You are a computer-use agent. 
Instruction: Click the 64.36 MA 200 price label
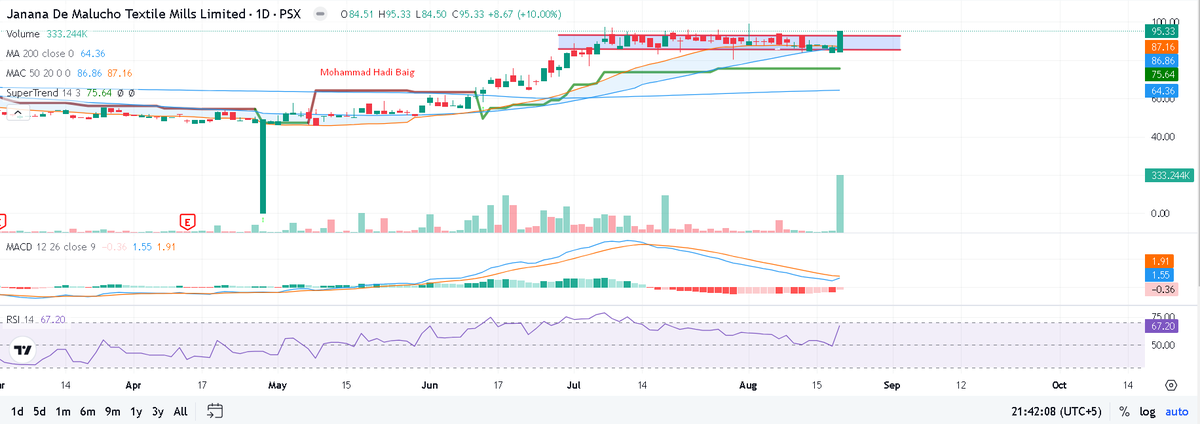(x=1161, y=91)
